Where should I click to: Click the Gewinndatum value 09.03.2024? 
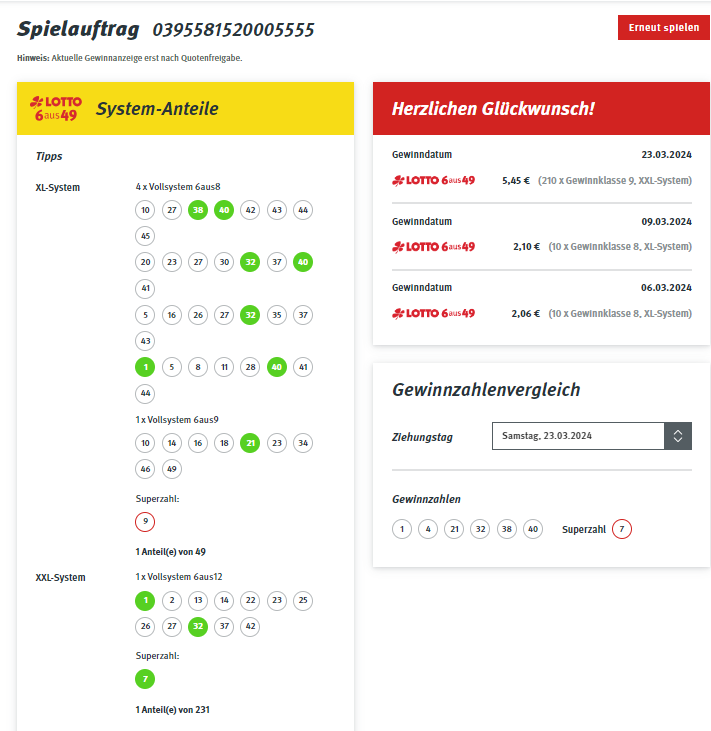[x=666, y=221]
